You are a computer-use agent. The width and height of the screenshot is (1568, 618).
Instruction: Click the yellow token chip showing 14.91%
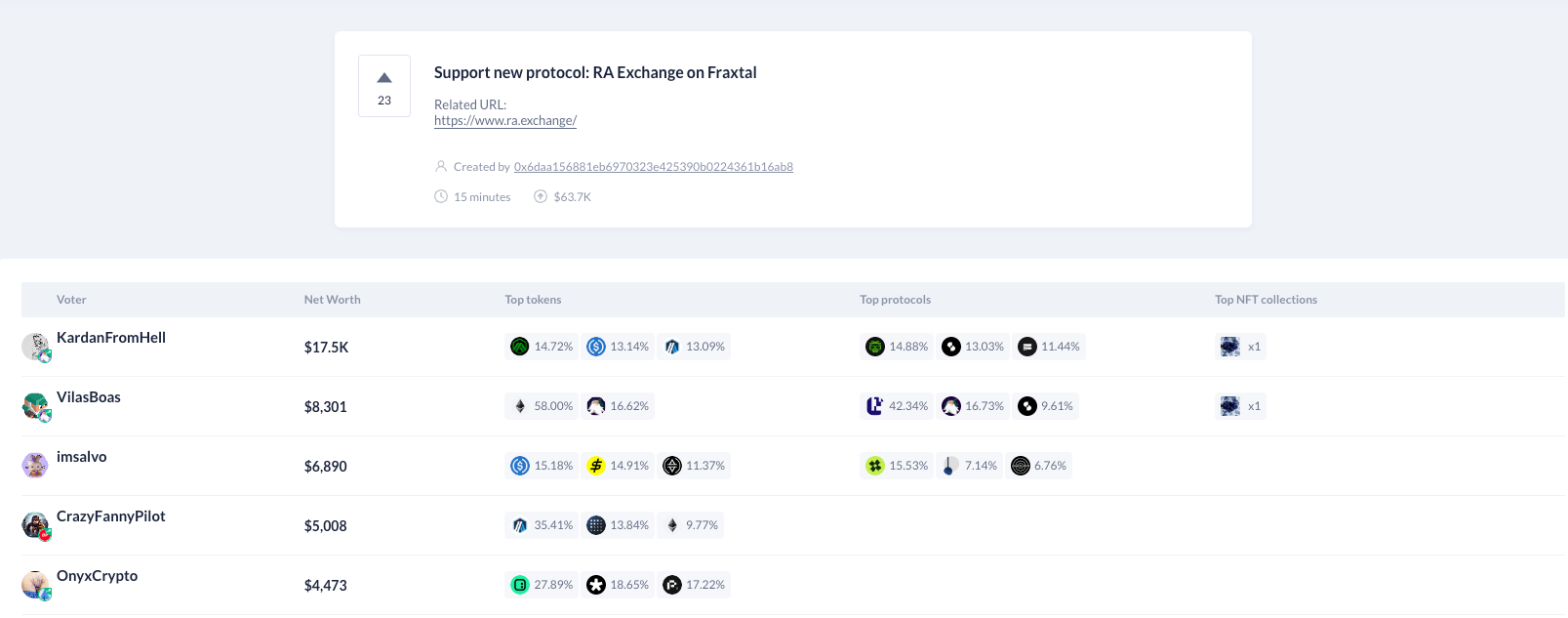pyautogui.click(x=618, y=466)
